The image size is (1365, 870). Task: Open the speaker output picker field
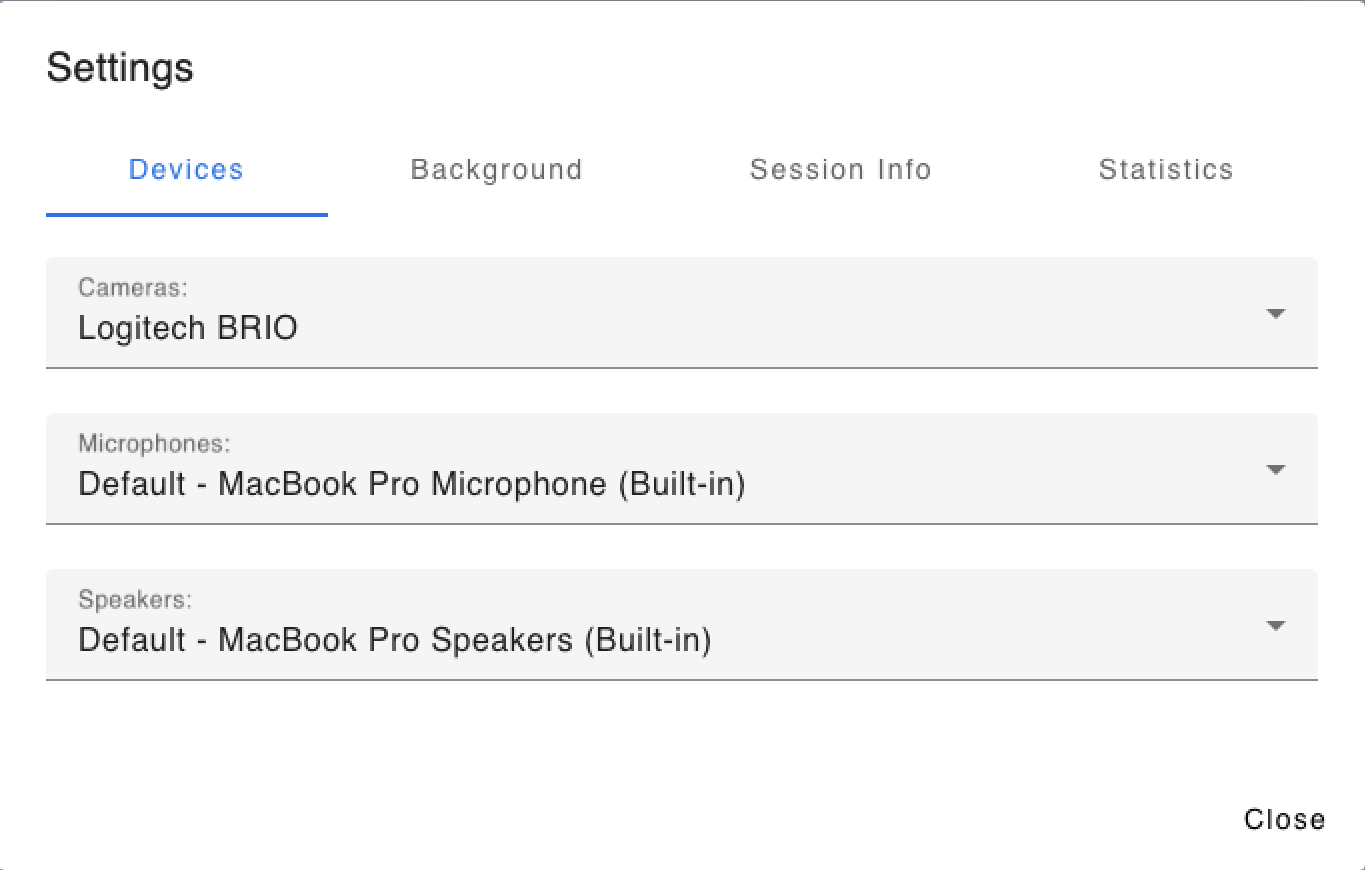[x=682, y=625]
